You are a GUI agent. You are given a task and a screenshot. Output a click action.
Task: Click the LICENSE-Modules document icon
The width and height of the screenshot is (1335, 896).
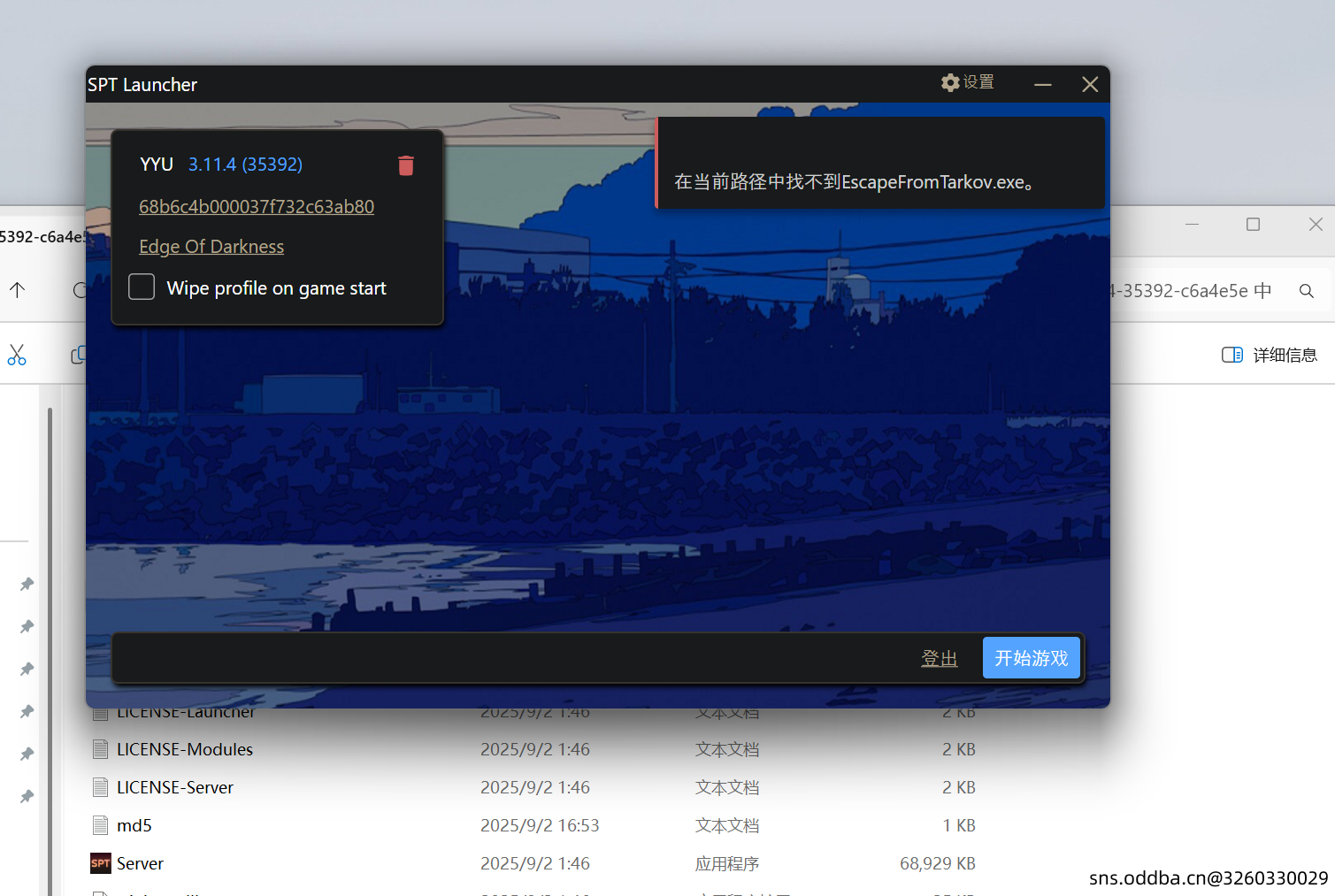(x=101, y=749)
